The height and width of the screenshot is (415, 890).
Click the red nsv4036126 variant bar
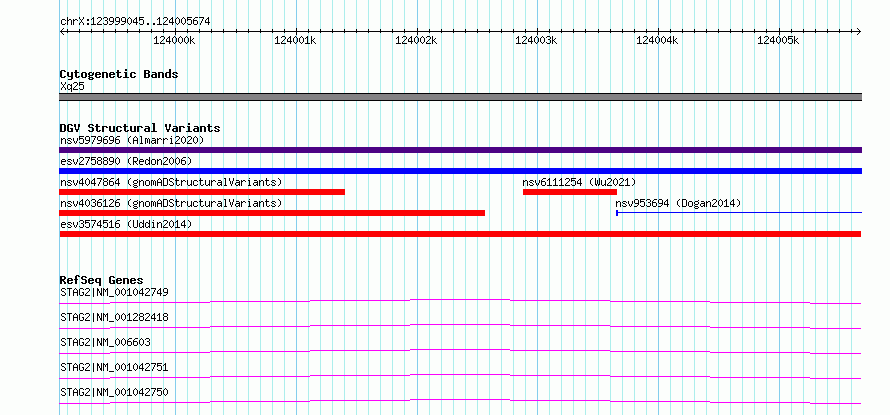pyautogui.click(x=272, y=213)
